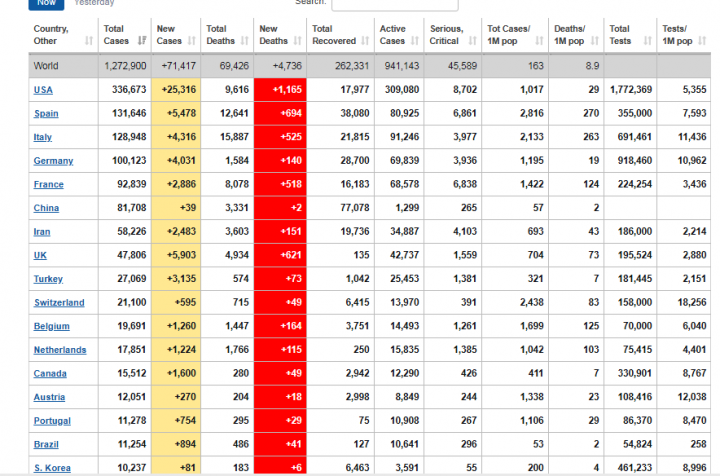Select World total cases 1,272,900

(124, 66)
